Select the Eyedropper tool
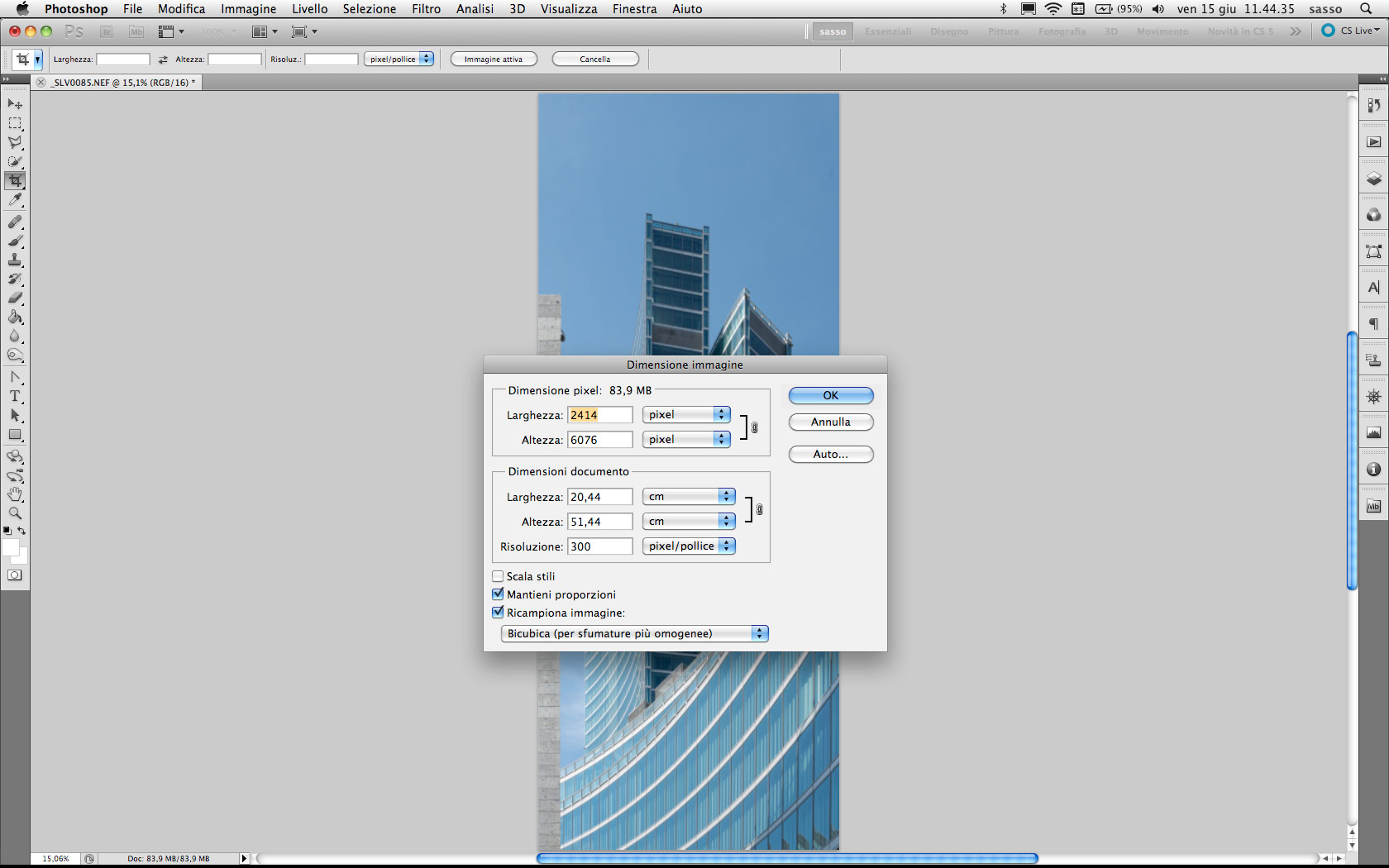Screen dimensions: 1389x868 (15, 200)
